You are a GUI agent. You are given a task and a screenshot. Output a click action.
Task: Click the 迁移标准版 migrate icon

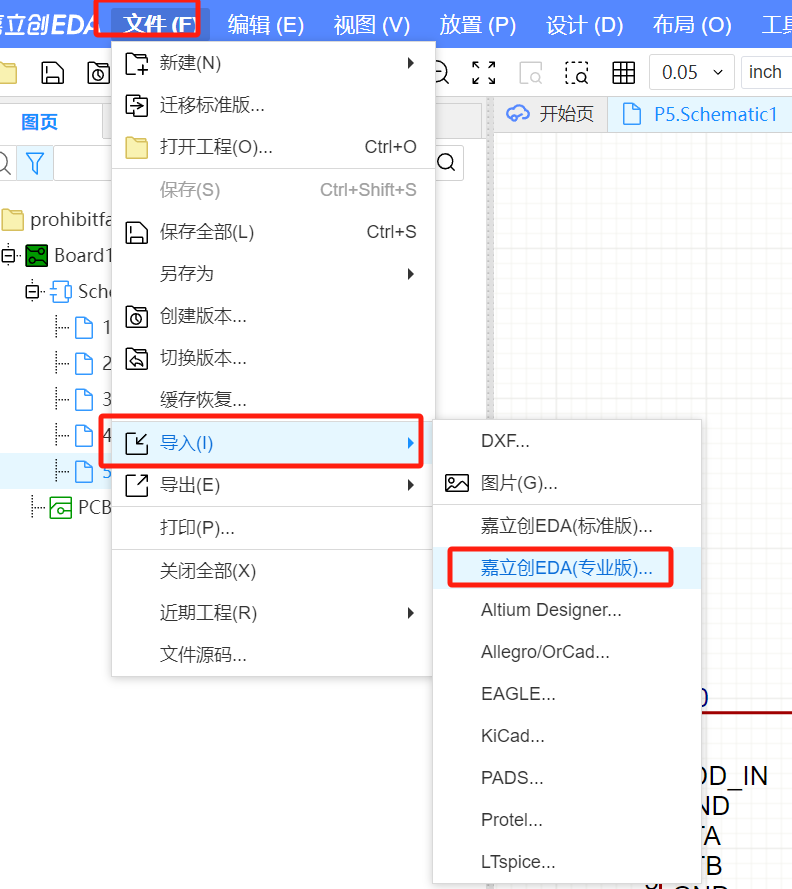137,105
